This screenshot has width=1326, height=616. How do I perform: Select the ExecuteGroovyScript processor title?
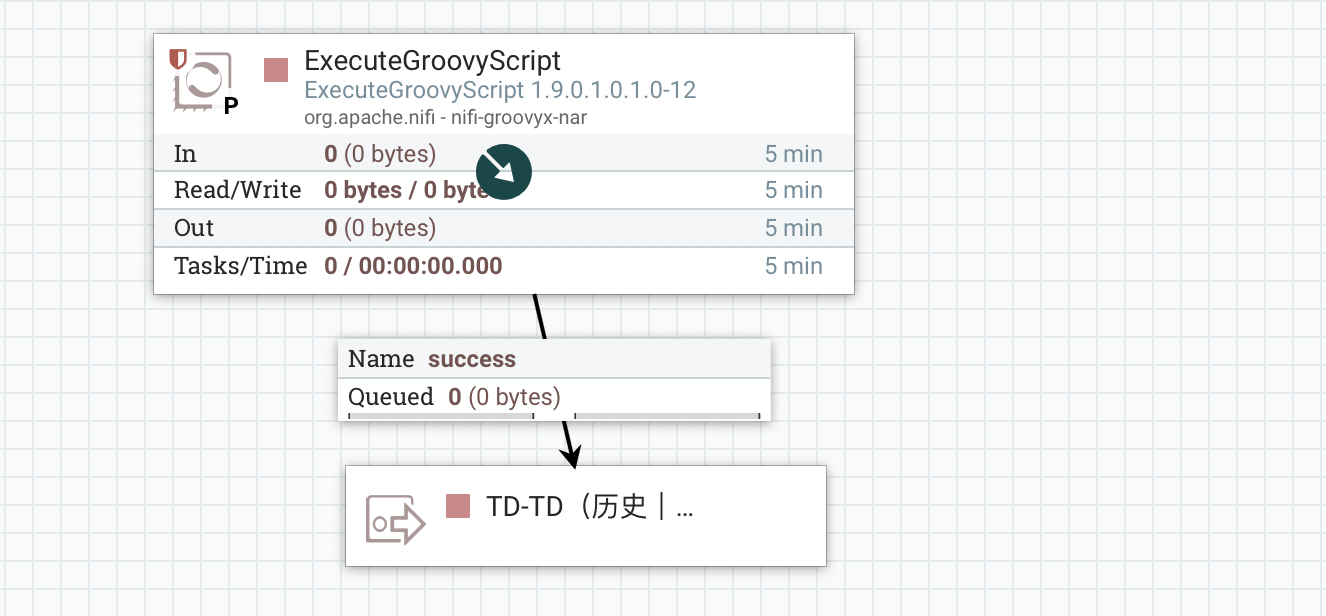(433, 61)
